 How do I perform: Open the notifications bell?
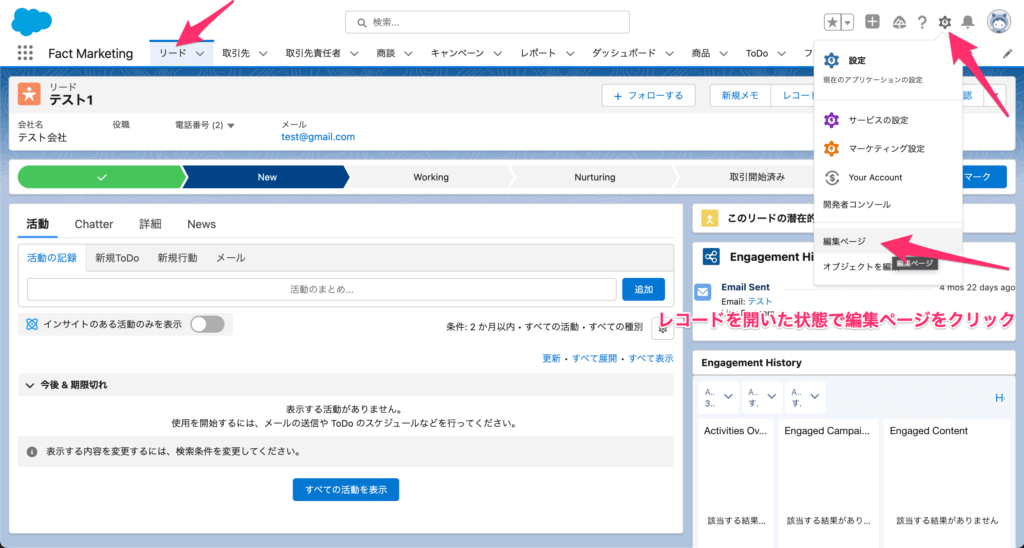tap(967, 22)
